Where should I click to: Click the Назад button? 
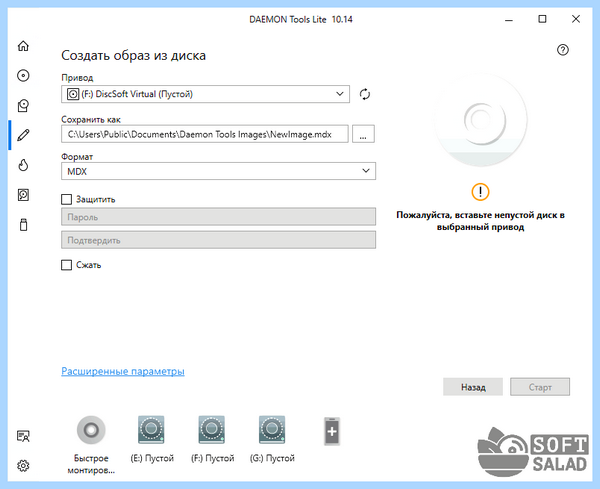[x=473, y=387]
